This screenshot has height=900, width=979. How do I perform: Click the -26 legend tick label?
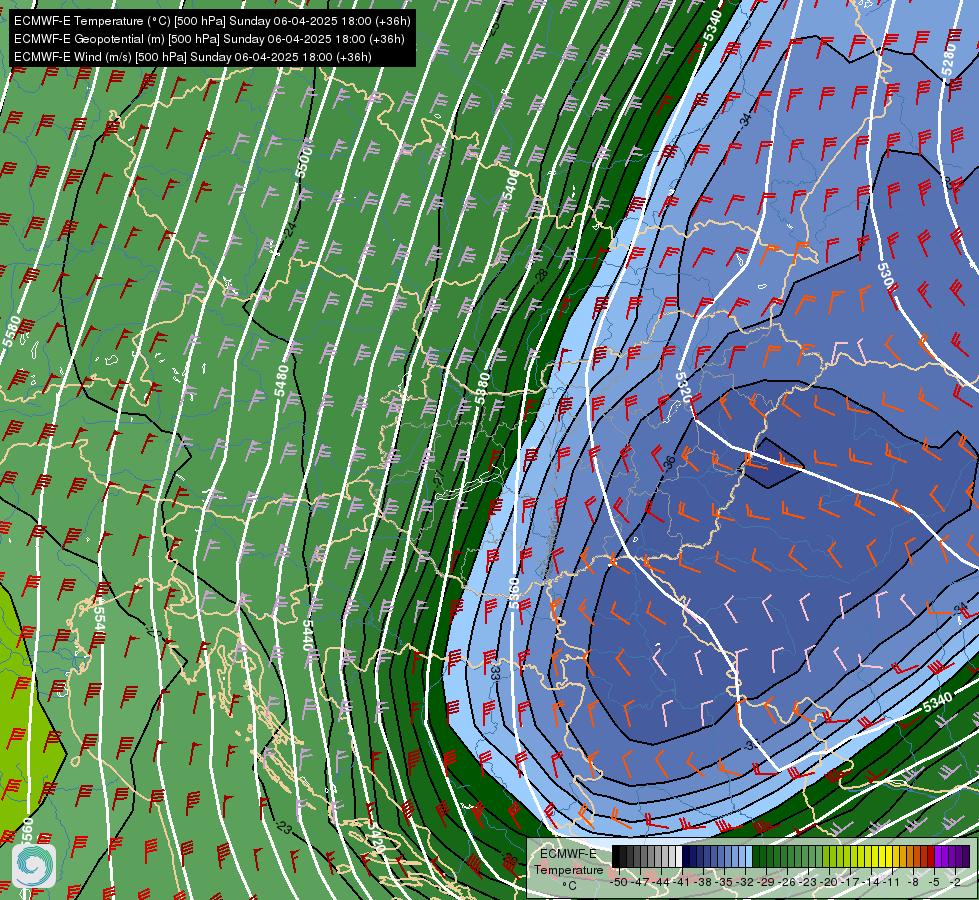pos(788,882)
